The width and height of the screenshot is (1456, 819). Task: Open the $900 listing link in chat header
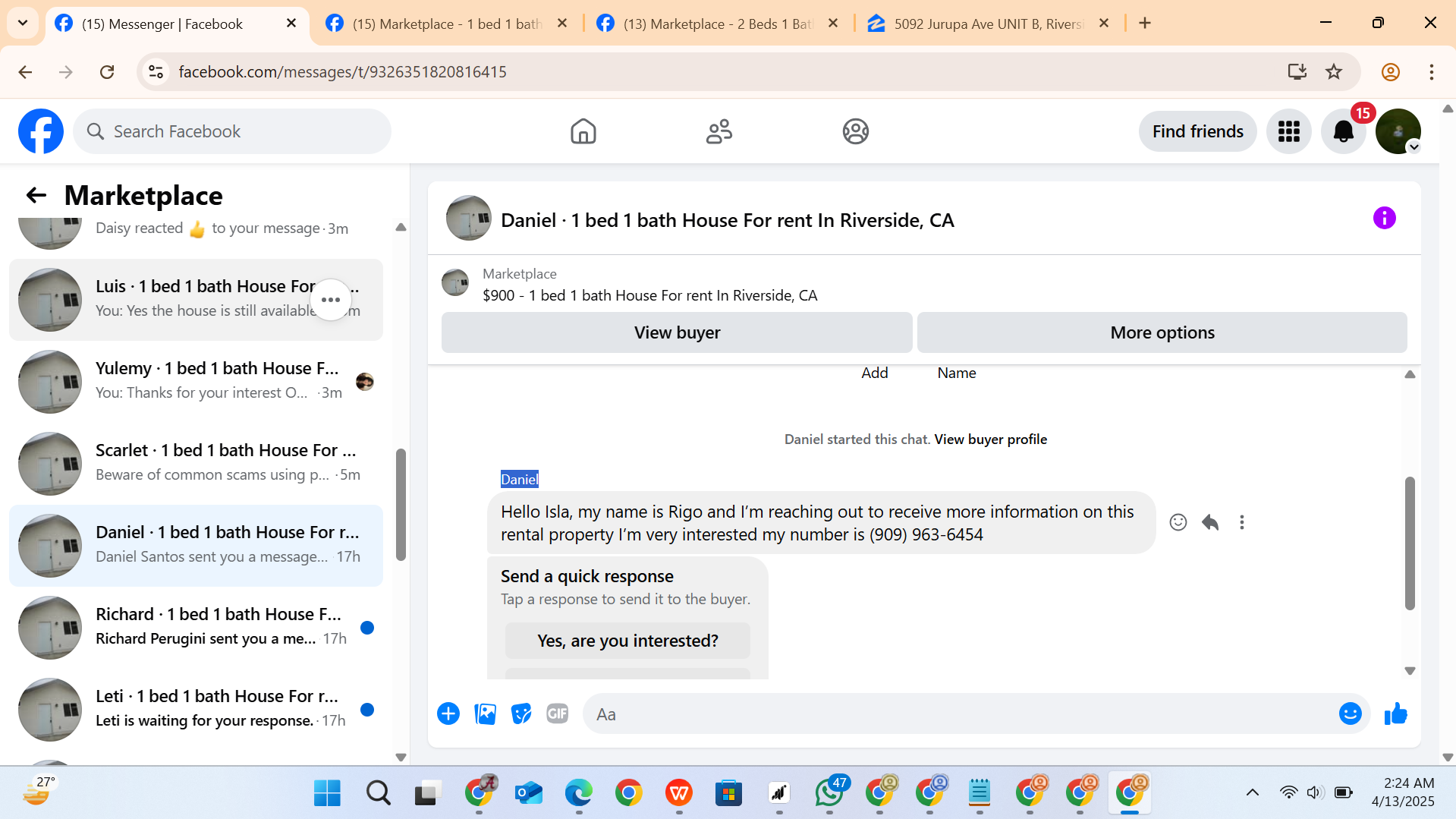coord(649,295)
